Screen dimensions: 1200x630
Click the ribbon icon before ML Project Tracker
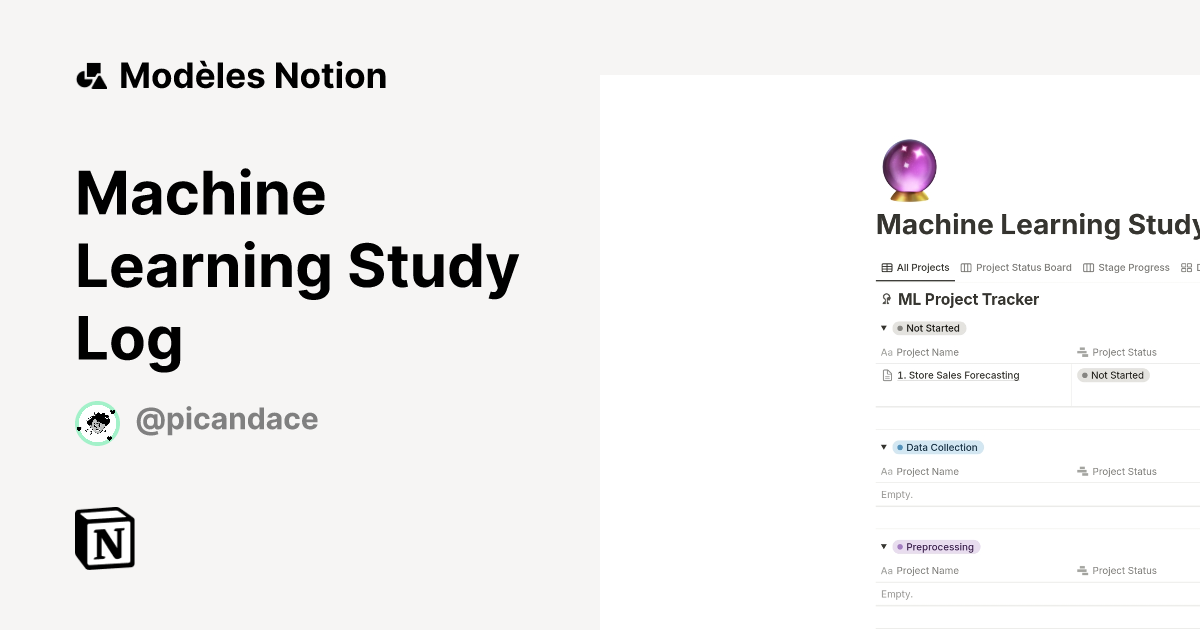[x=886, y=298]
